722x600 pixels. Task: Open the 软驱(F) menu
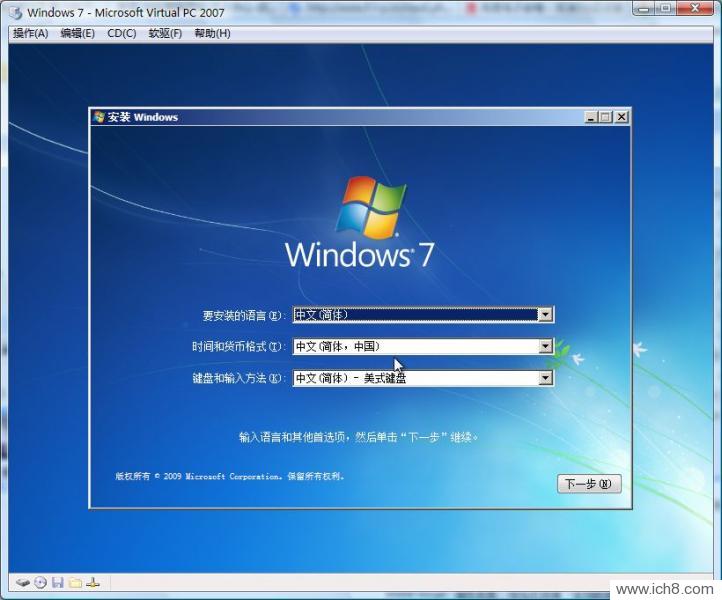click(x=165, y=33)
